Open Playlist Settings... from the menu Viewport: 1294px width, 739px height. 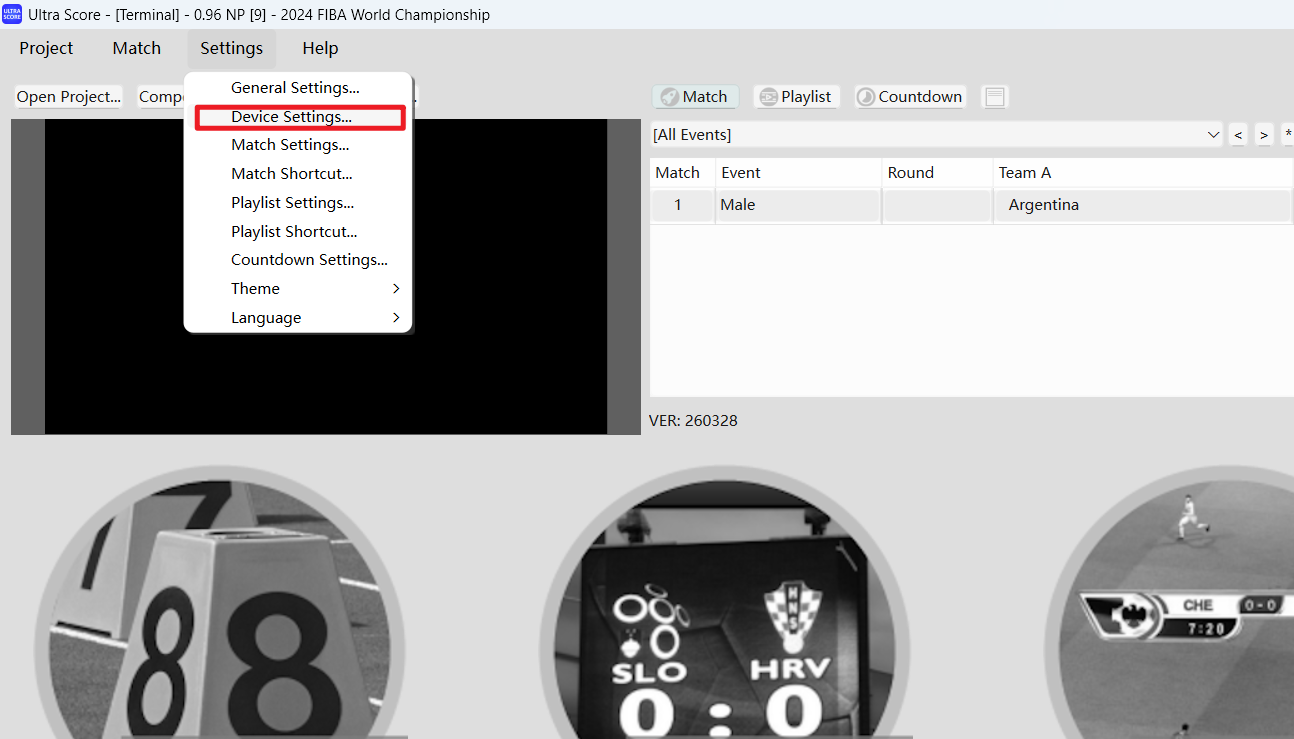click(298, 203)
